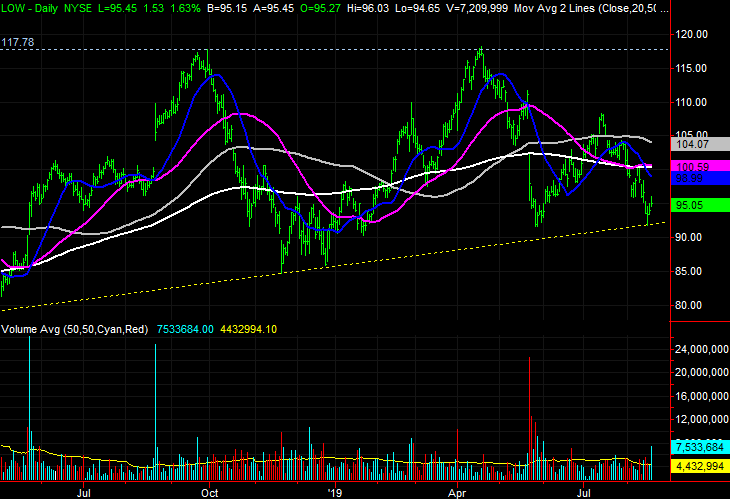Click the 16,000,000 volume axis label

[x=702, y=396]
